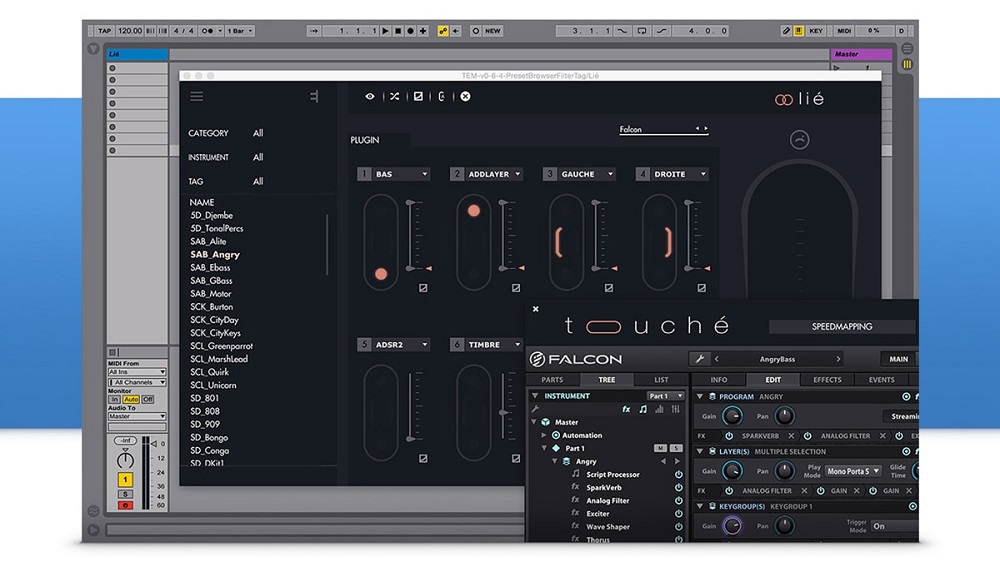Click the fx icon in Falcon tree toolbar
Screen dimensions: 1000x562
coord(626,409)
